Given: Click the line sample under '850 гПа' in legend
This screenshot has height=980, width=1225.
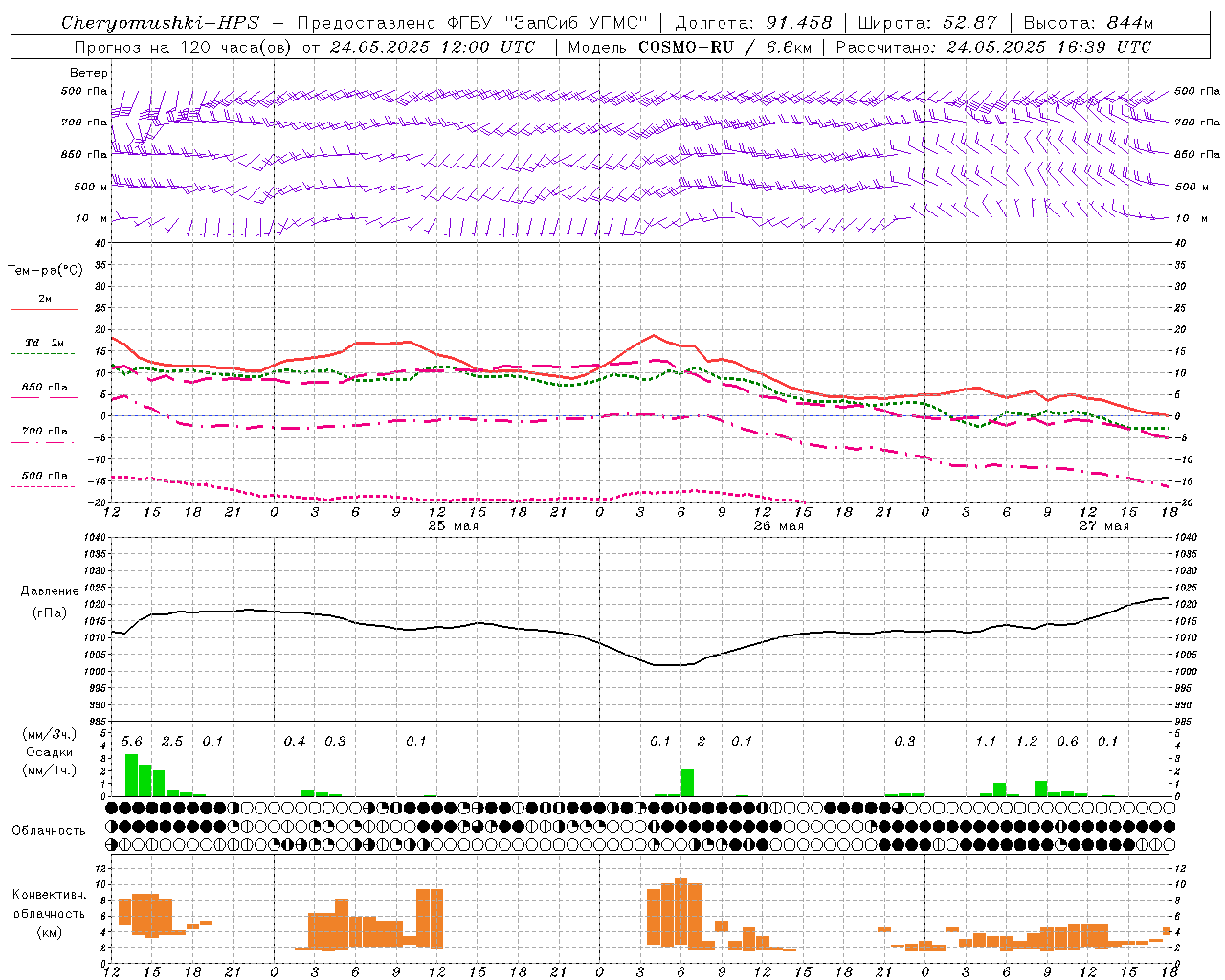Looking at the screenshot, I should 44,397.
